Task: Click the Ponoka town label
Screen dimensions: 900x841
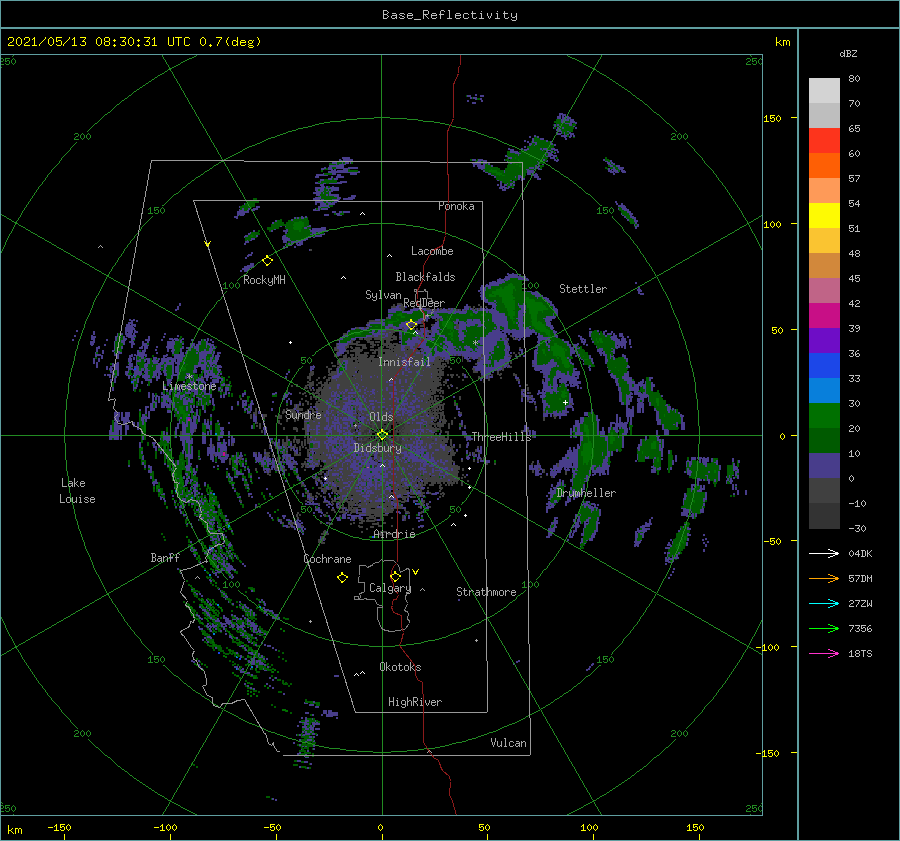Action: click(x=456, y=206)
